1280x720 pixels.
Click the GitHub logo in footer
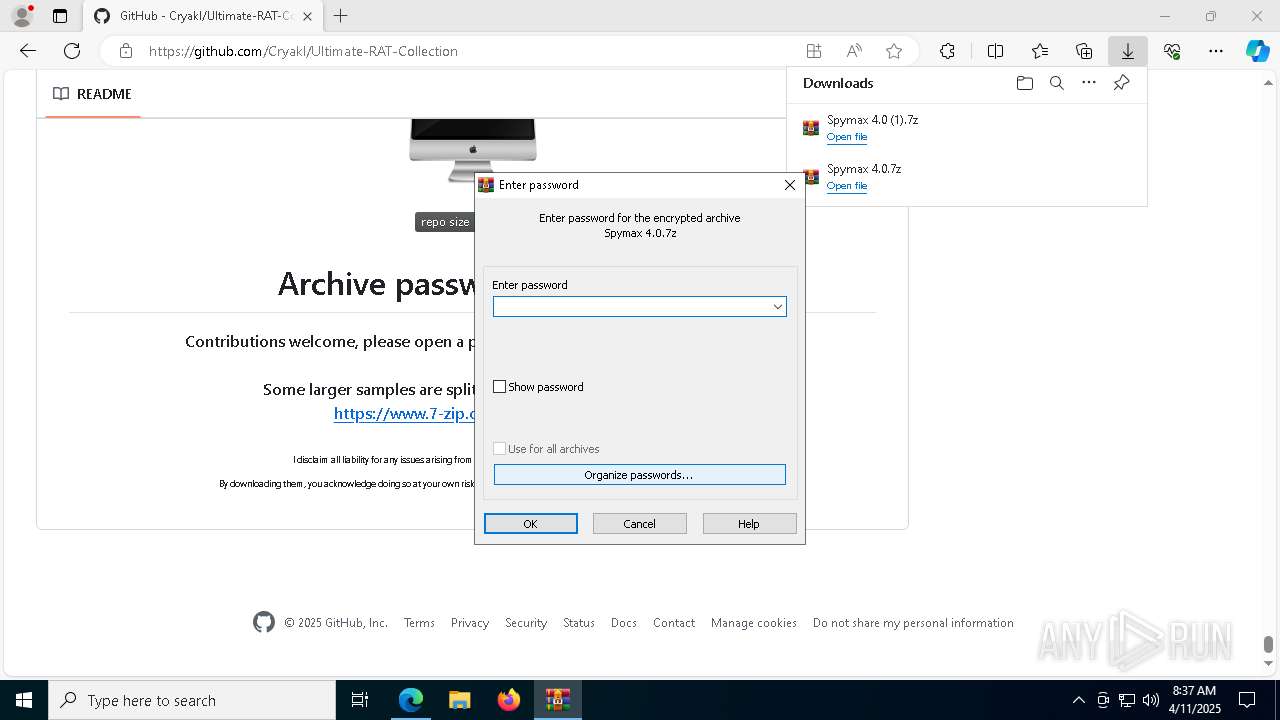click(264, 623)
